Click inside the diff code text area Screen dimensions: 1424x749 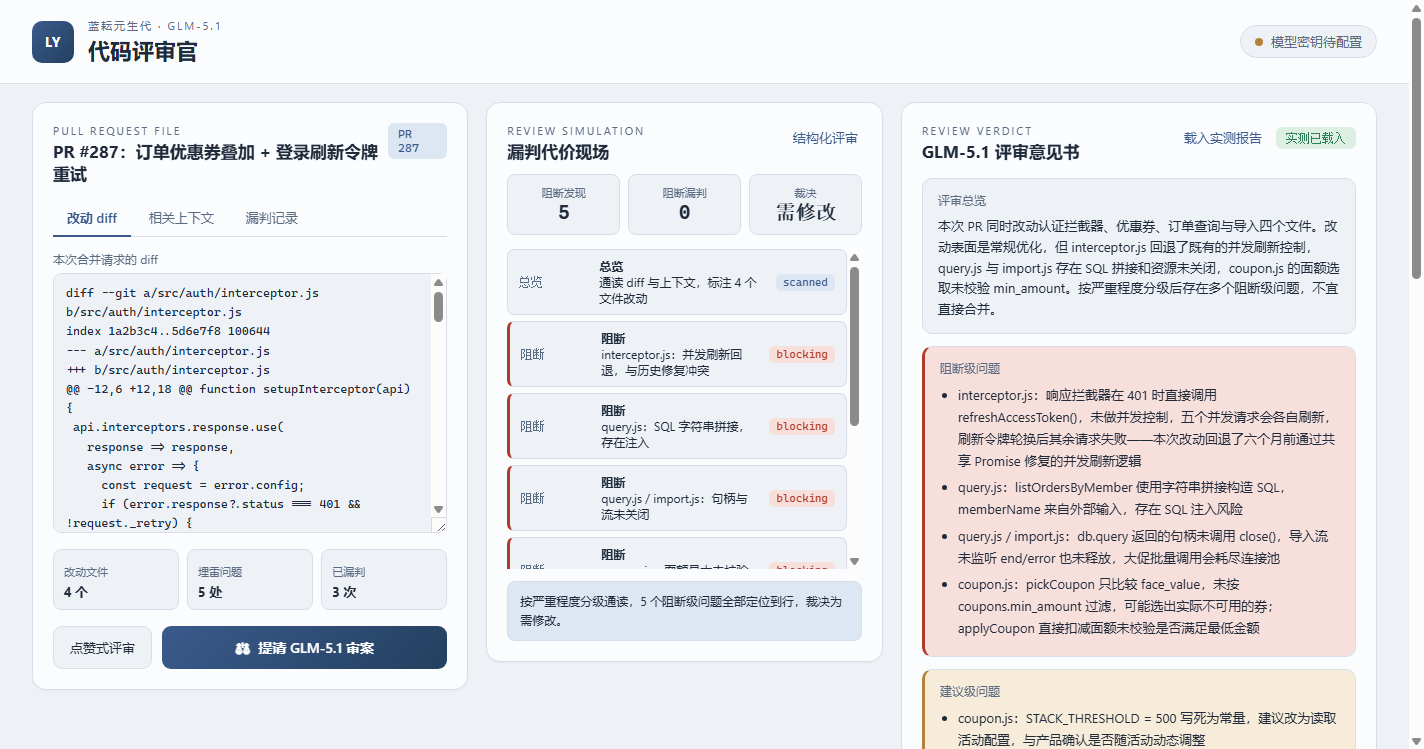tap(242, 403)
